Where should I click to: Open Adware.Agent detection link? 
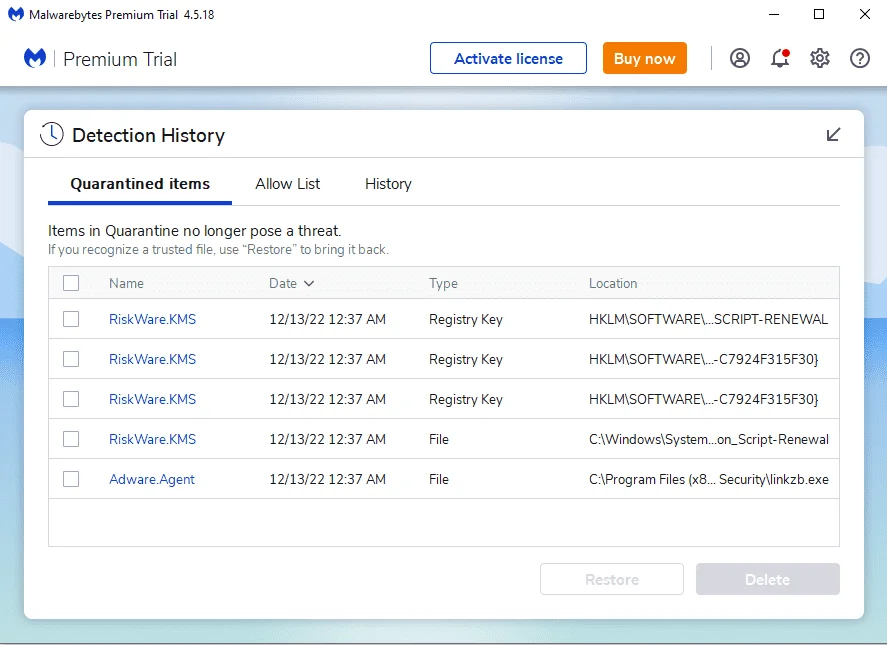tap(152, 479)
